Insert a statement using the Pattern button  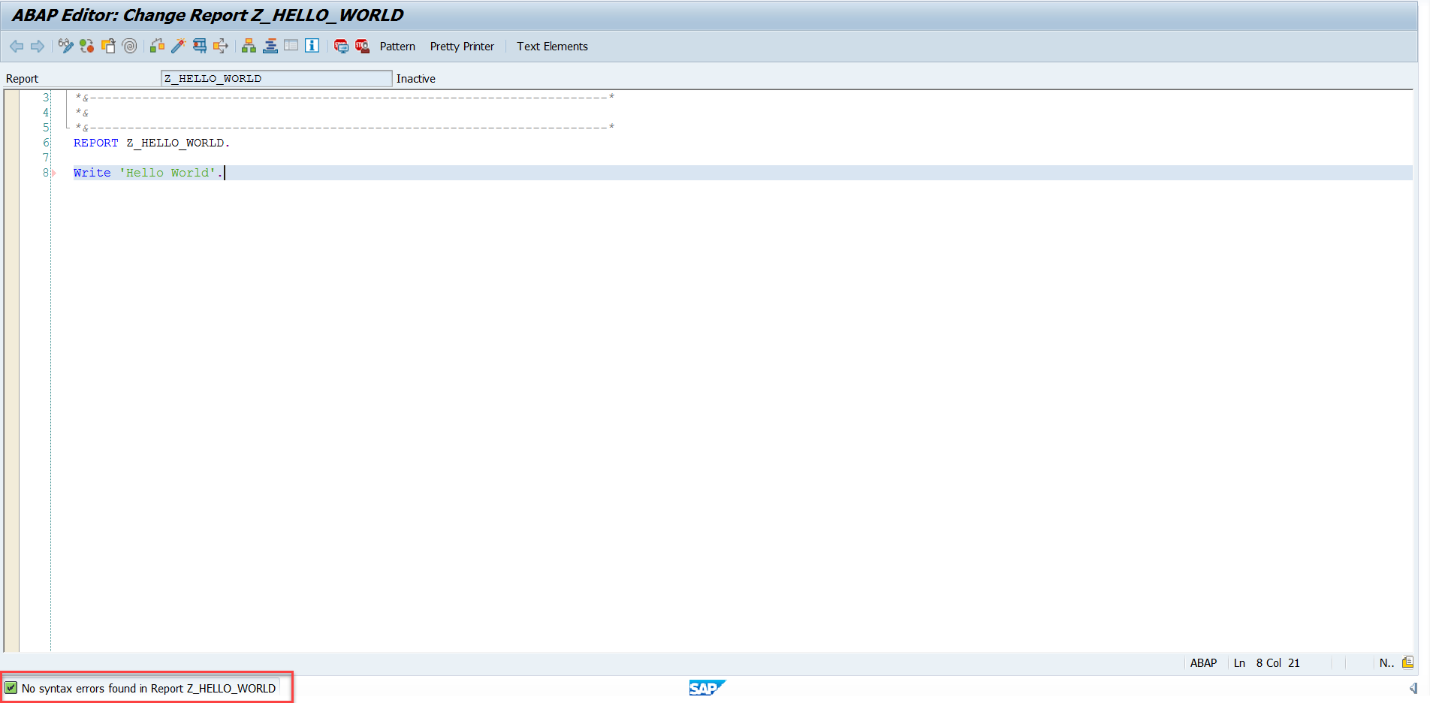click(397, 45)
